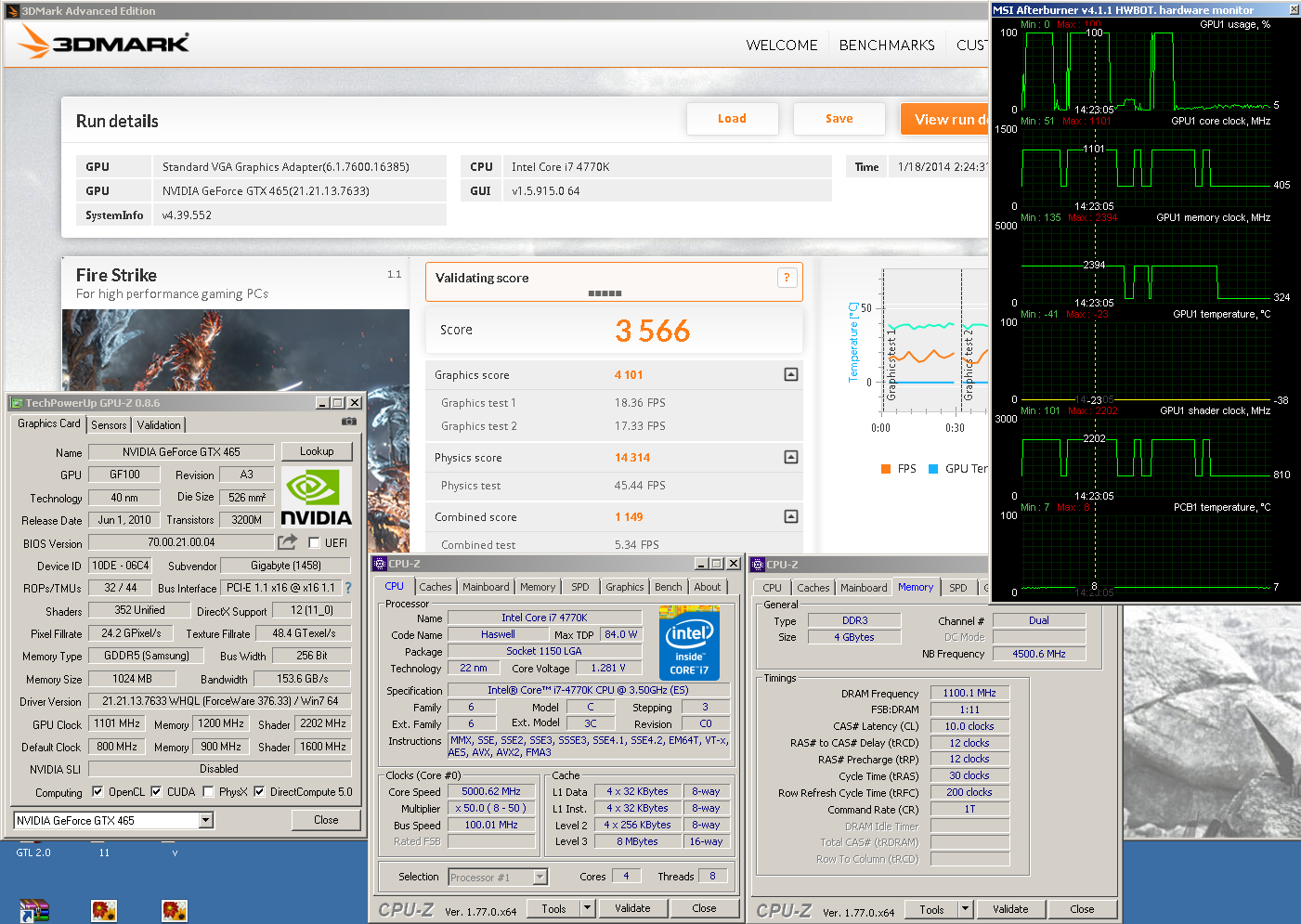1301x924 pixels.
Task: Click the NB Frequency value 4500.6 MHz
Action: point(1039,654)
